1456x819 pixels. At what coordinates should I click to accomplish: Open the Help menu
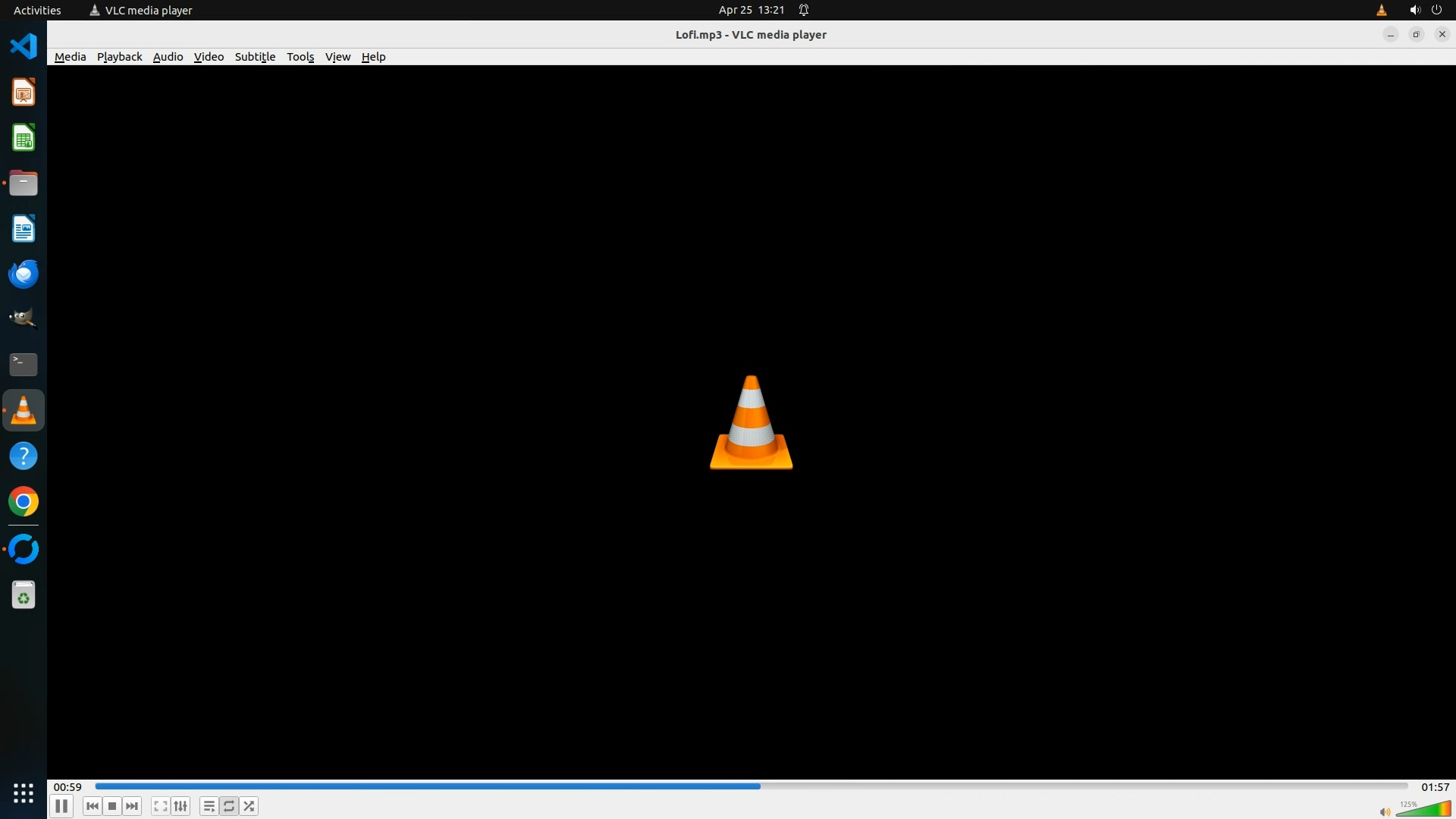pos(373,57)
